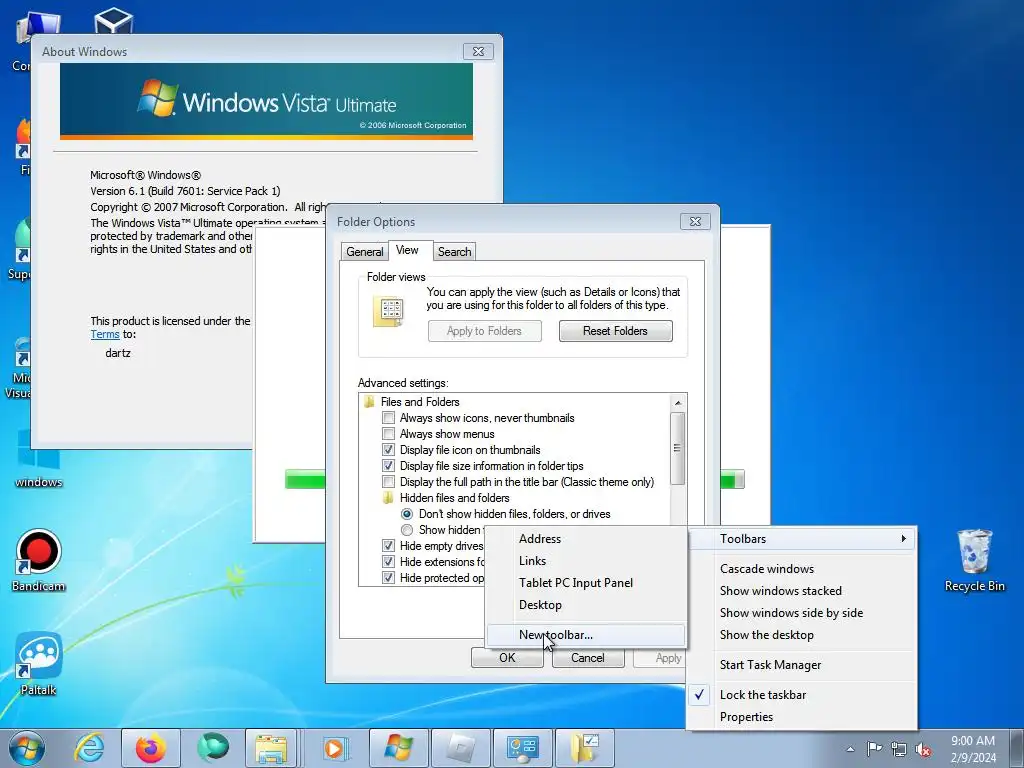1024x768 pixels.
Task: Switch to the About Windows taskbar button
Action: (399, 748)
